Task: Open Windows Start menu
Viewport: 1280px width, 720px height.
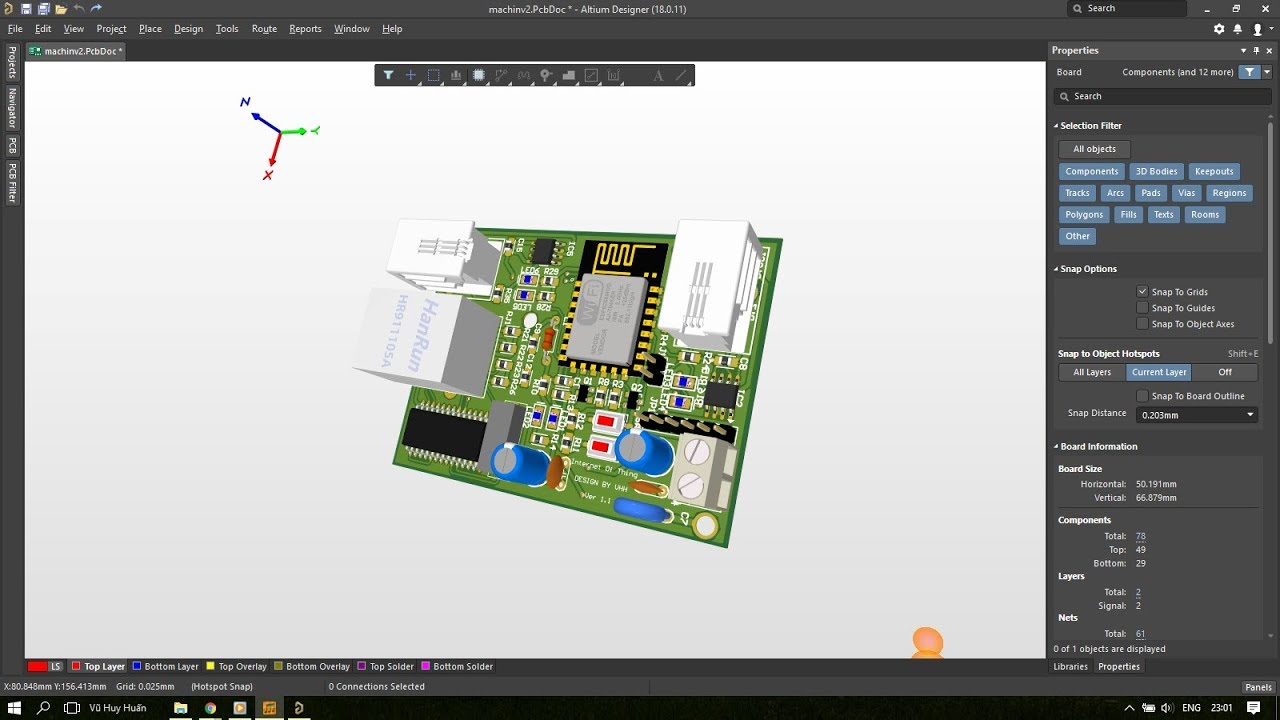Action: [15, 708]
